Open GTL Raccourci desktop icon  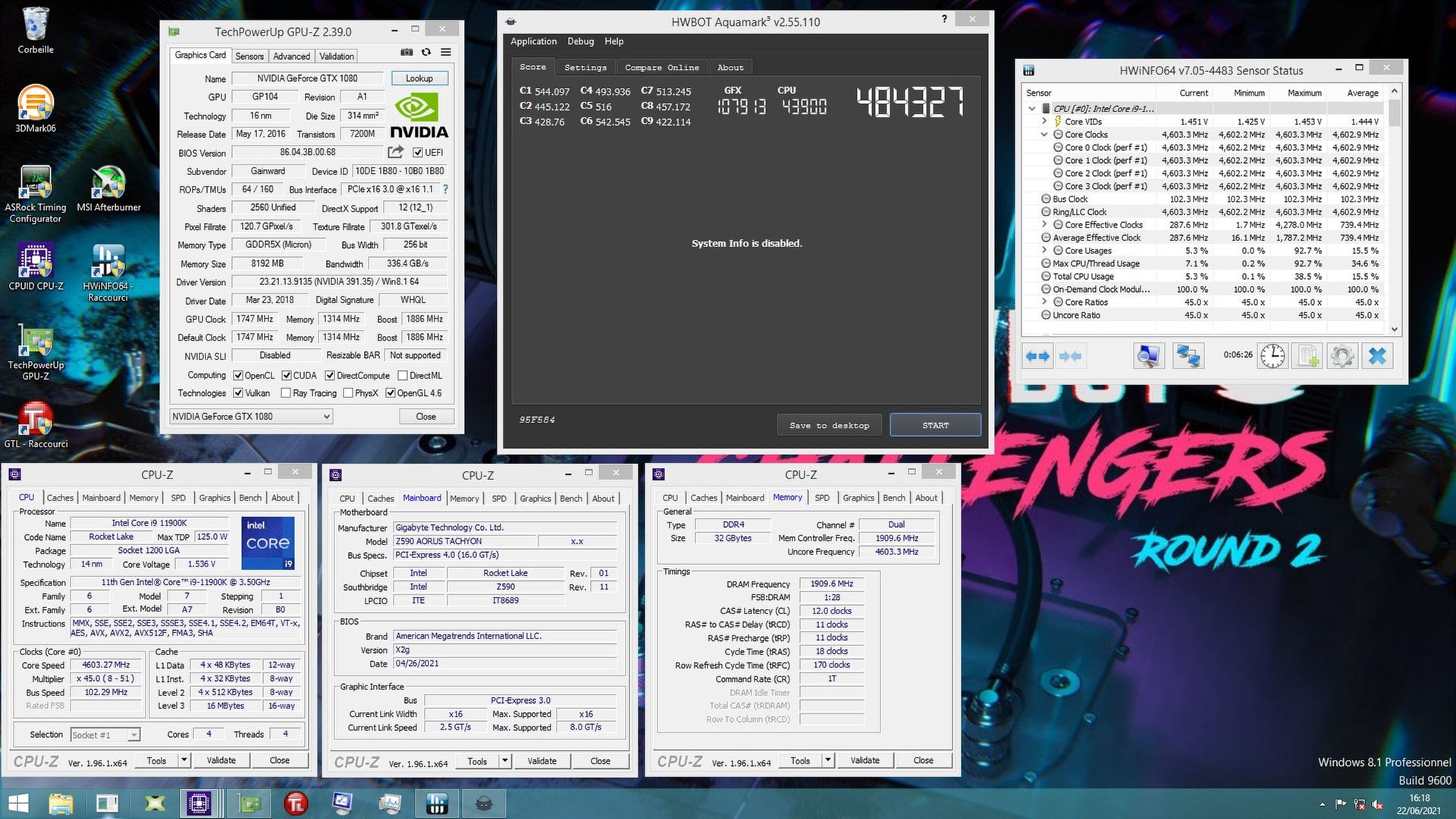(36, 425)
